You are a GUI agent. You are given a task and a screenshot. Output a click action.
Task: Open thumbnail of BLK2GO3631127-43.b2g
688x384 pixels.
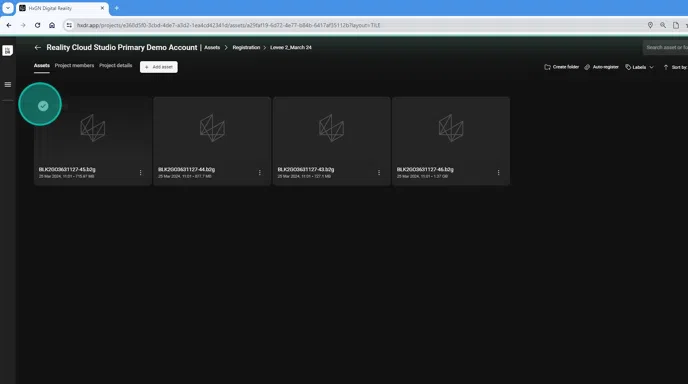[332, 128]
